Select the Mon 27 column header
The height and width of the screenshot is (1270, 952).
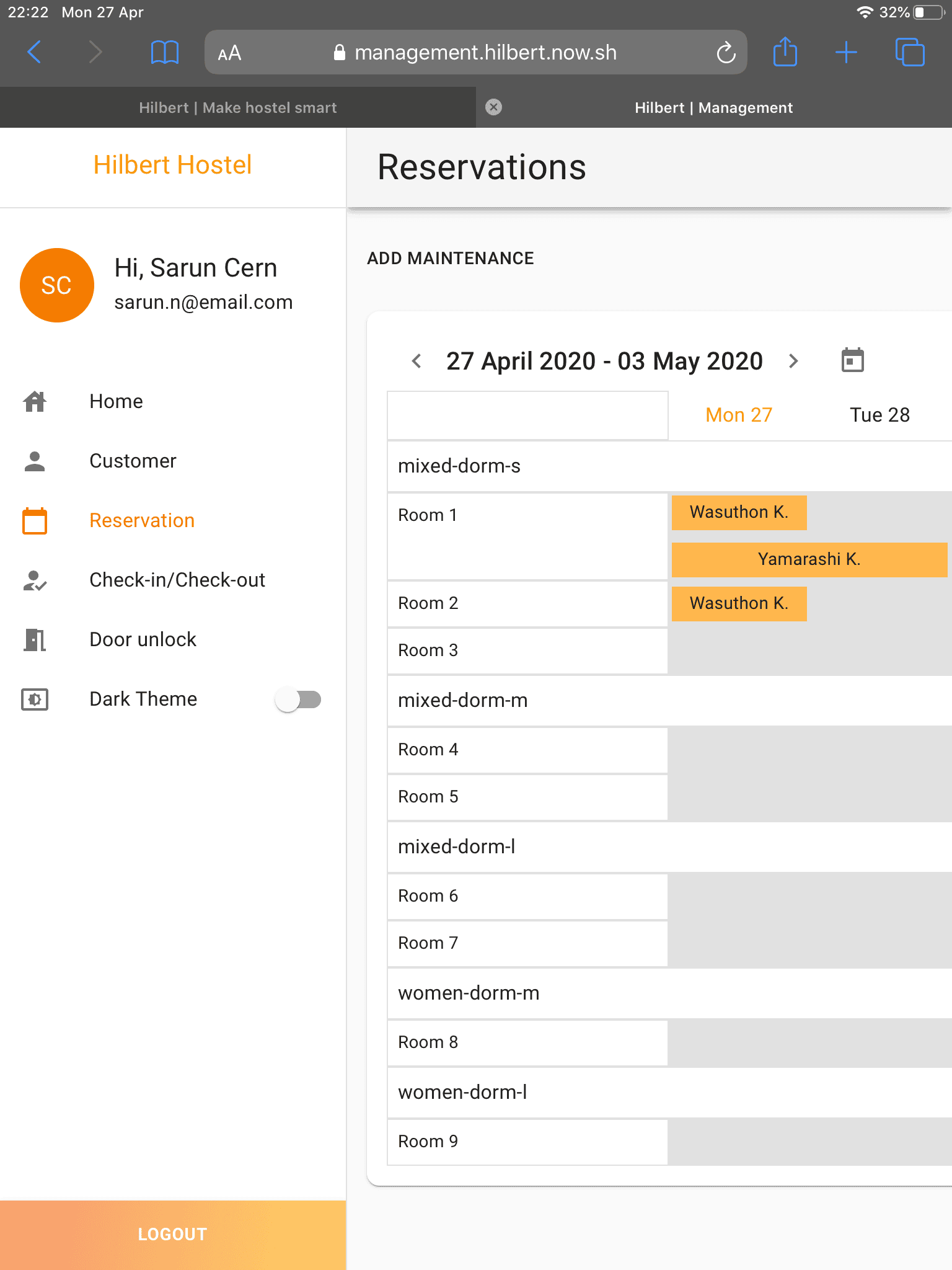[739, 415]
